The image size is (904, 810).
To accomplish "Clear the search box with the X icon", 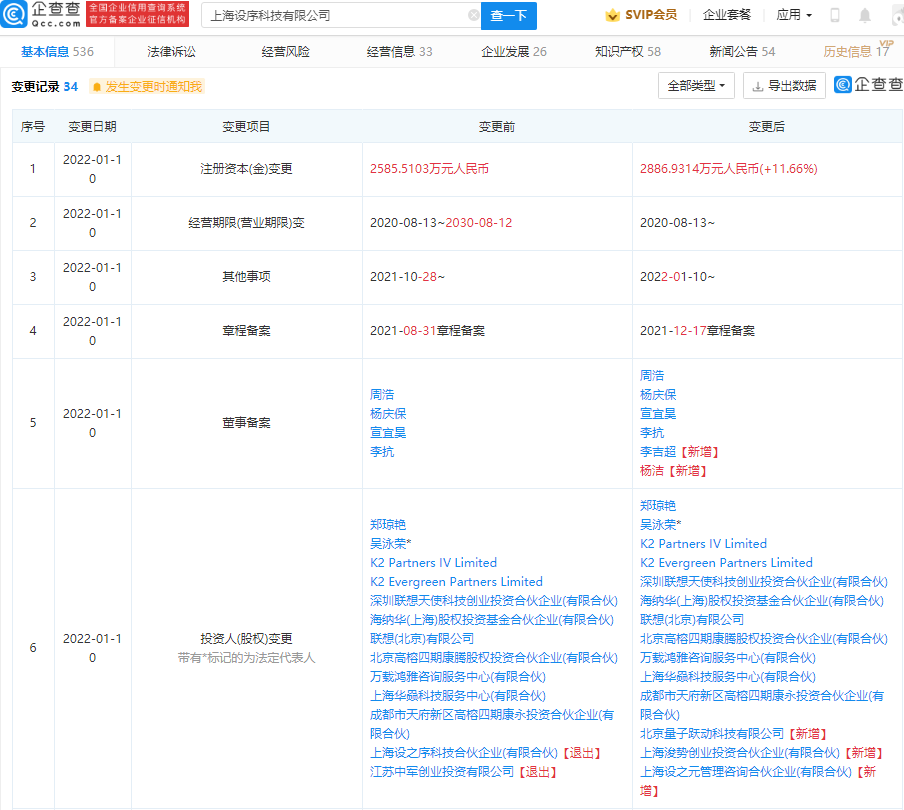I will [x=473, y=15].
